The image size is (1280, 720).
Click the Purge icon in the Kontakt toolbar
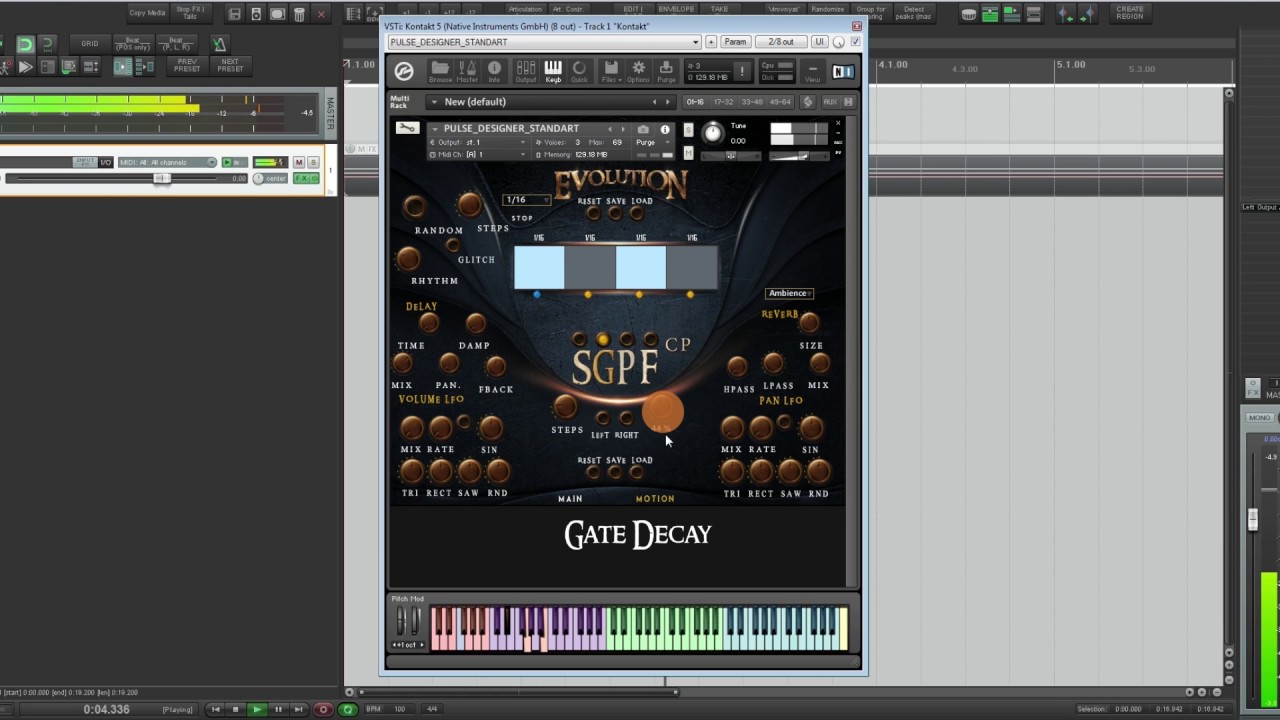[x=666, y=71]
